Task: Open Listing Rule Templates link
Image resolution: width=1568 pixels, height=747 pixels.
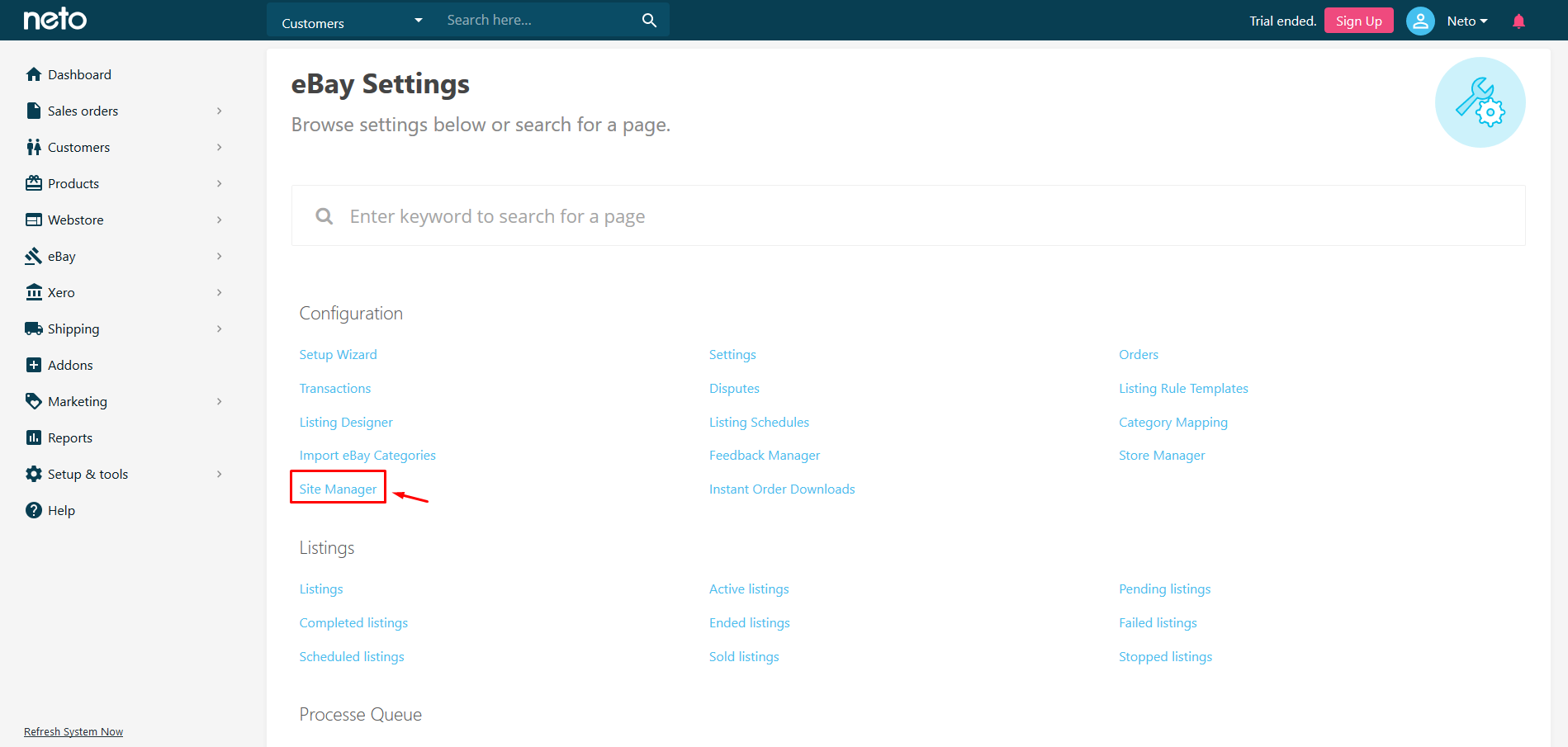Action: point(1183,388)
